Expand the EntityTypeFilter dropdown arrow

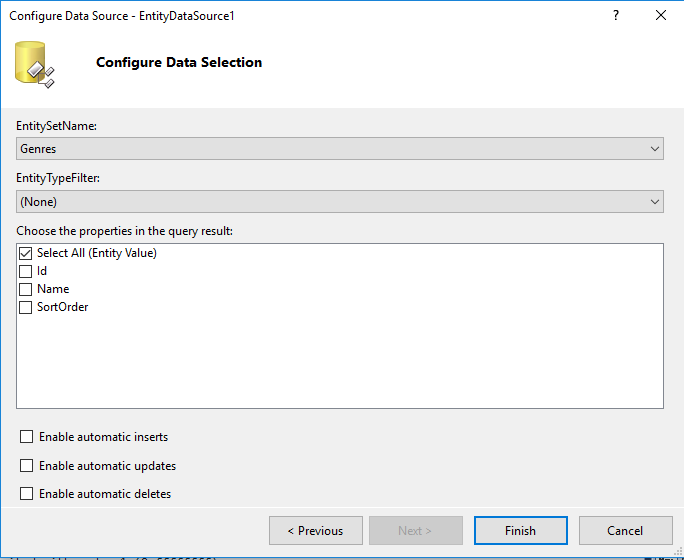655,202
